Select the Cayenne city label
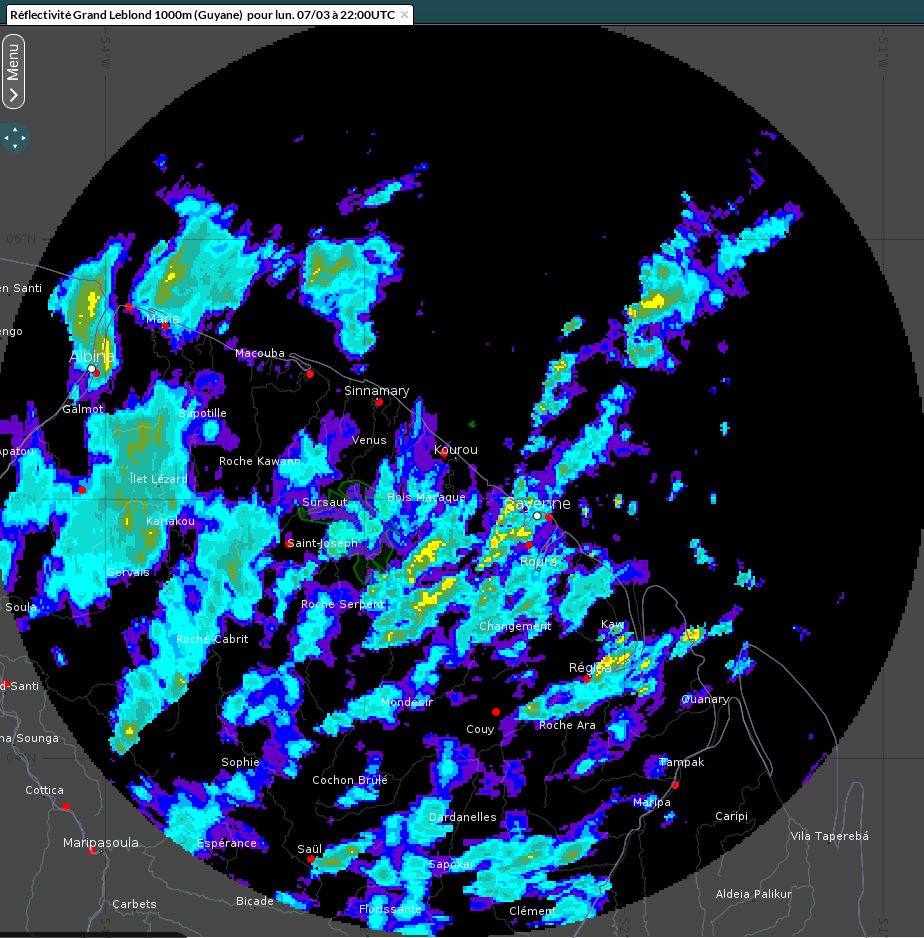This screenshot has height=938, width=924. click(x=538, y=503)
